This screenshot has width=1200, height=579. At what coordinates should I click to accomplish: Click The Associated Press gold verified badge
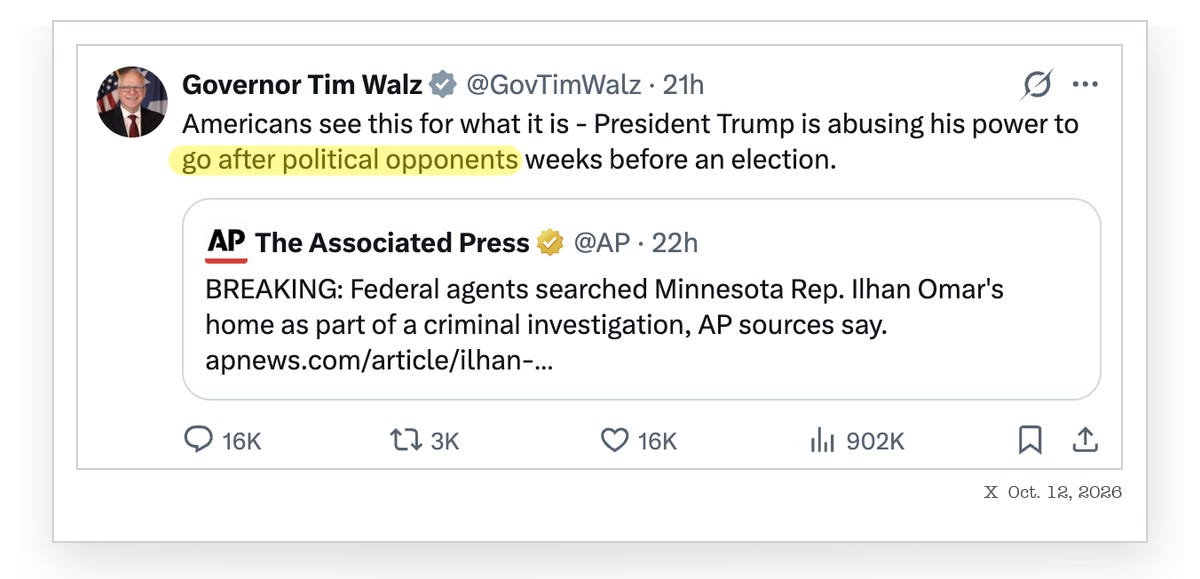click(550, 242)
